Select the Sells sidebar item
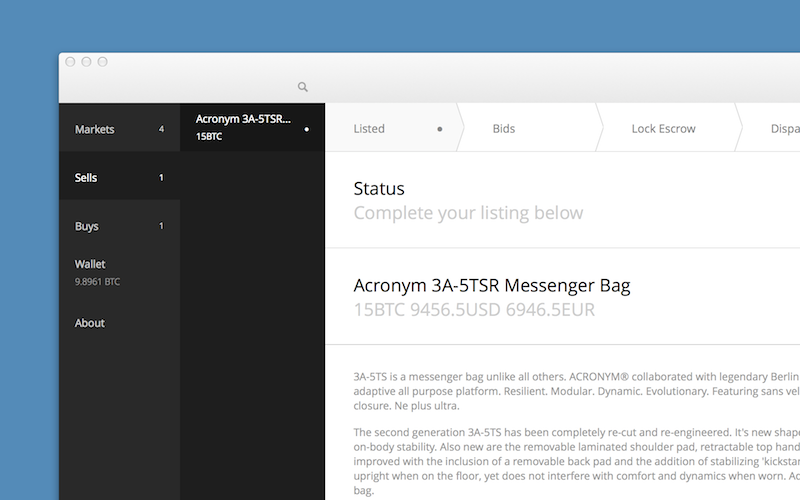The image size is (800, 500). [x=119, y=178]
